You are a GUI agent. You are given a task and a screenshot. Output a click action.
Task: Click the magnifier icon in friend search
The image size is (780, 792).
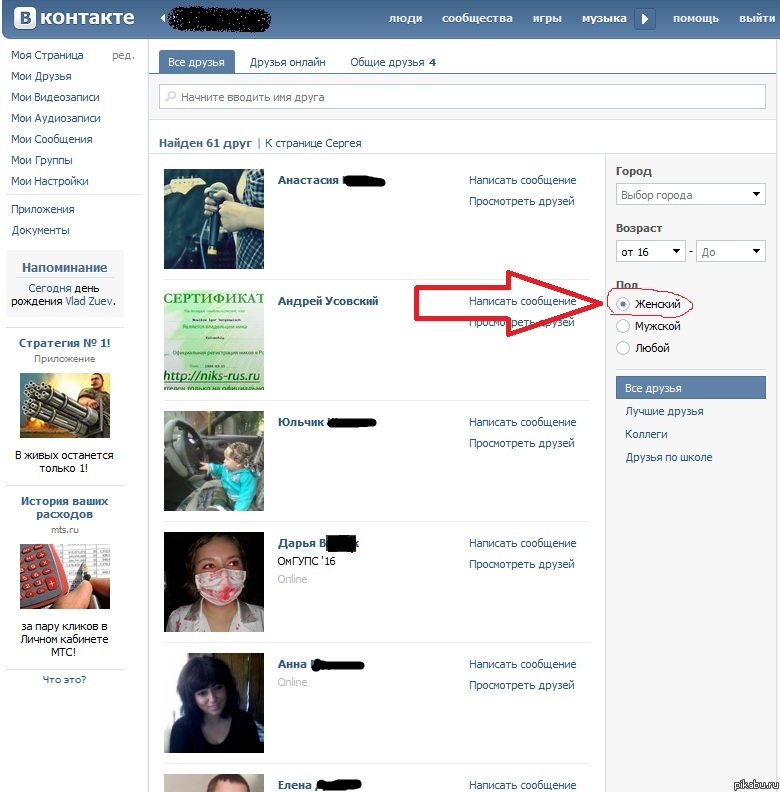pyautogui.click(x=171, y=97)
